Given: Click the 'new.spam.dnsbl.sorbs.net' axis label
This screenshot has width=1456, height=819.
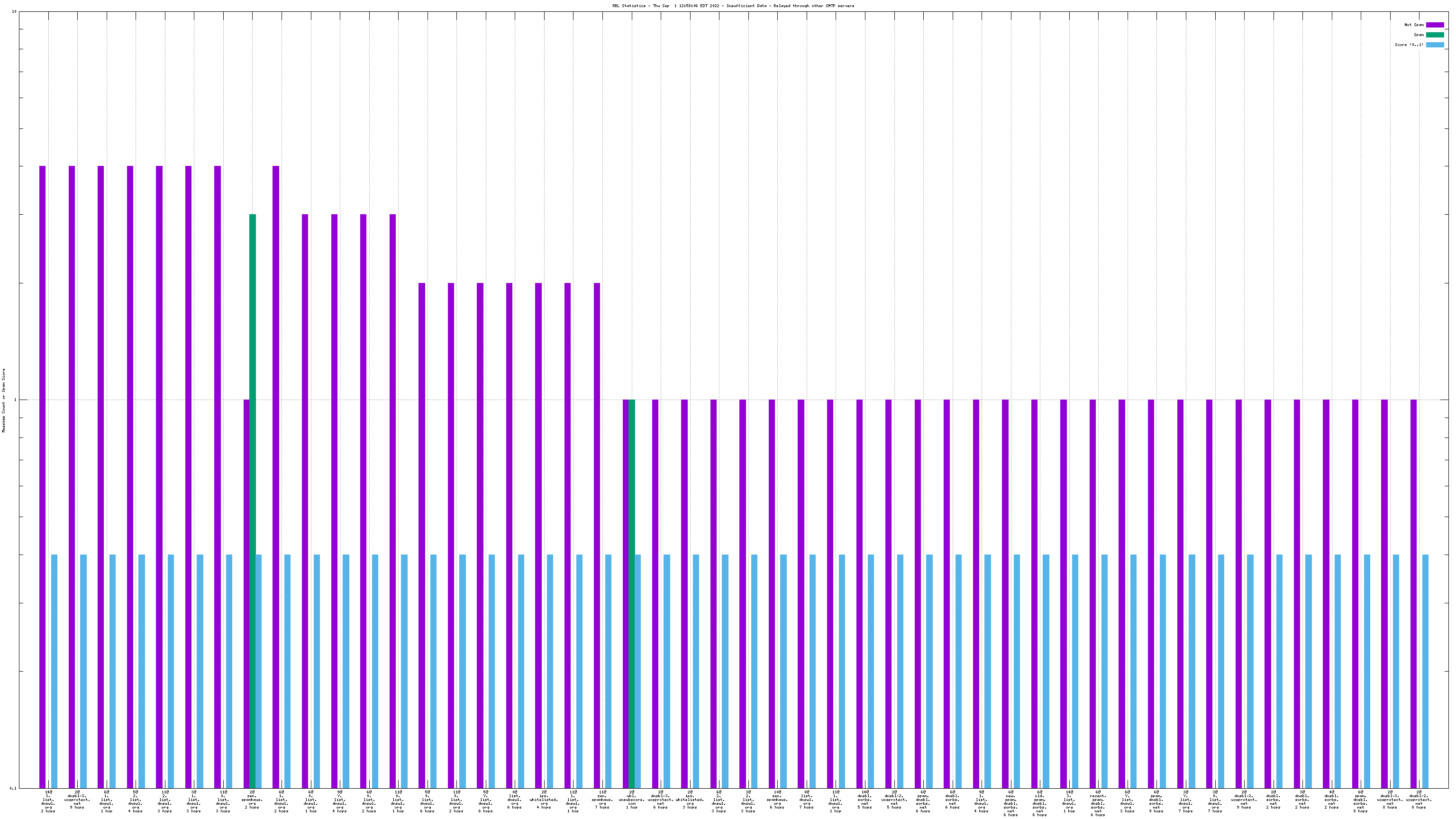Looking at the screenshot, I should pyautogui.click(x=1010, y=804).
